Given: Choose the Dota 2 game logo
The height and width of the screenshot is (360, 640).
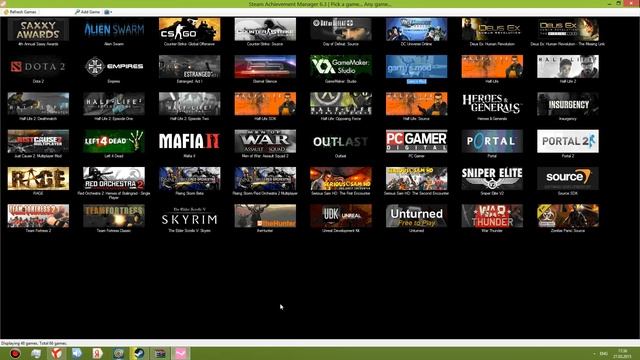Looking at the screenshot, I should click(x=38, y=67).
